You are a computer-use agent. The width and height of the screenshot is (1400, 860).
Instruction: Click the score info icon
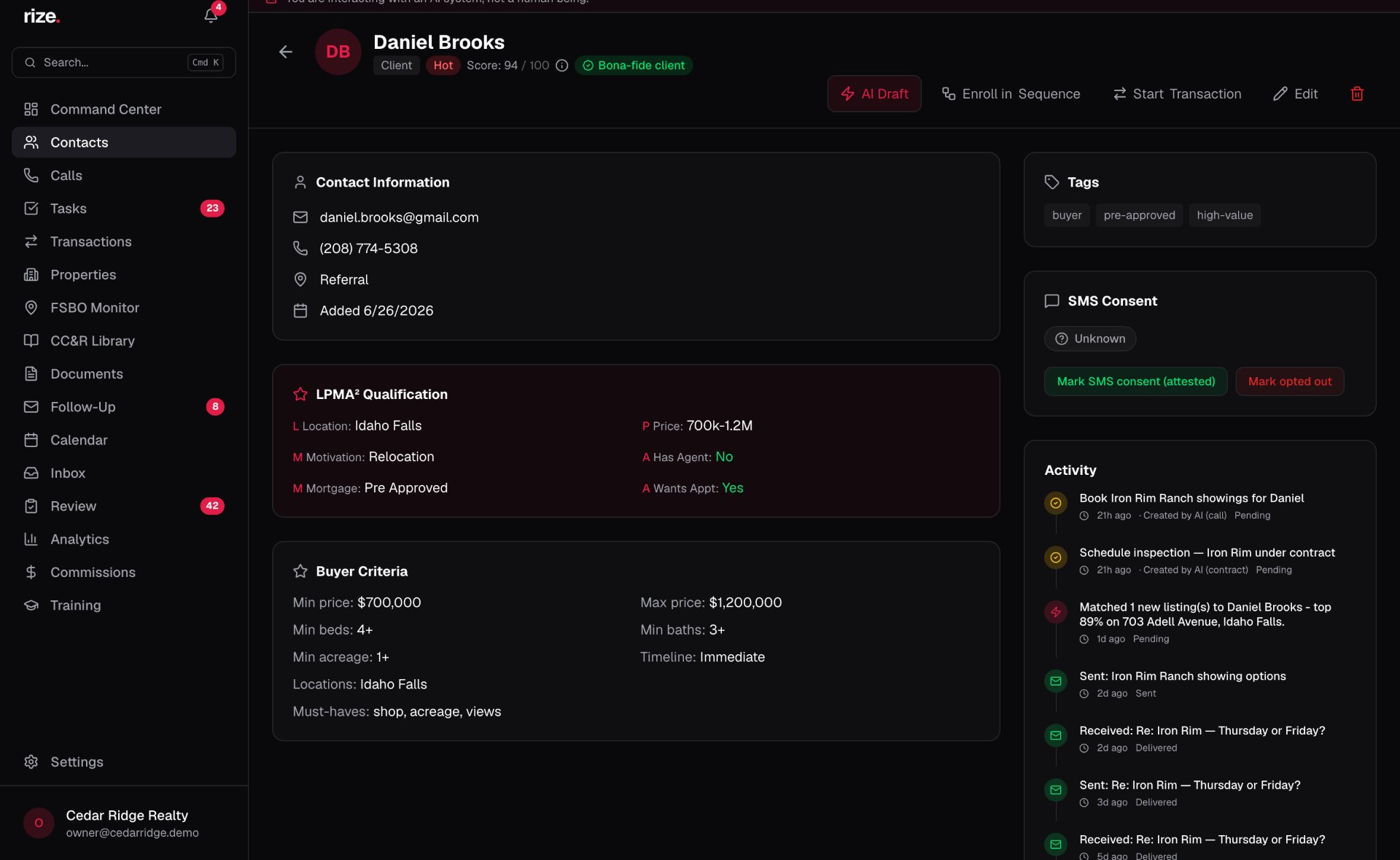[x=561, y=66]
